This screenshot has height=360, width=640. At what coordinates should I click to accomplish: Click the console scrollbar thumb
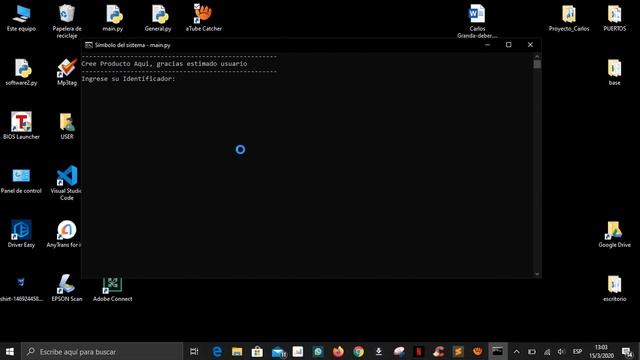(537, 64)
